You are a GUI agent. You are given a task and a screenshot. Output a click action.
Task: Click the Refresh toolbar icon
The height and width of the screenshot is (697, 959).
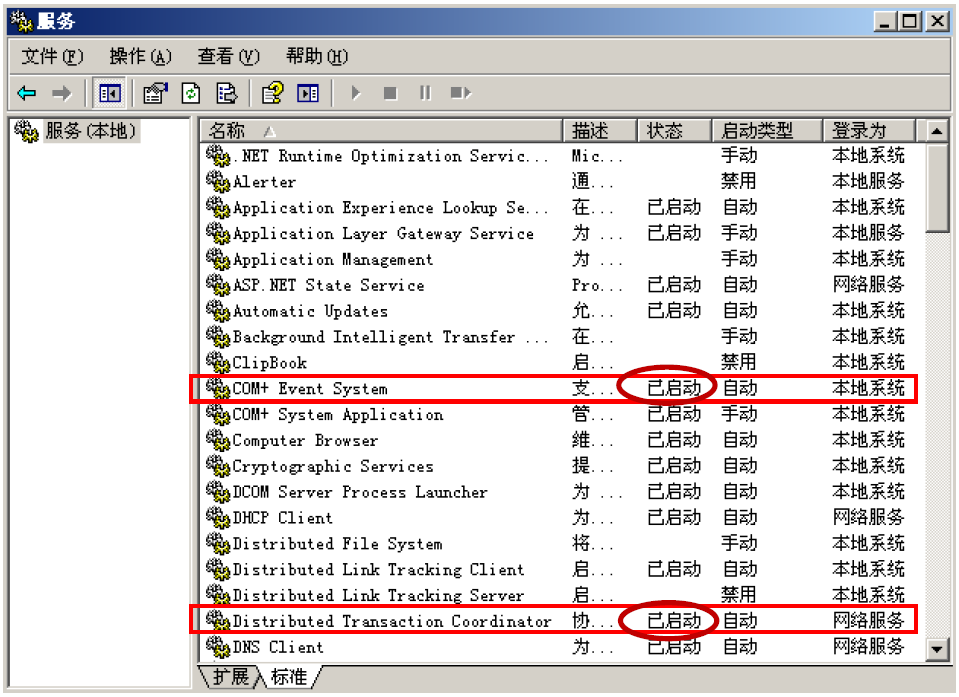pos(190,93)
